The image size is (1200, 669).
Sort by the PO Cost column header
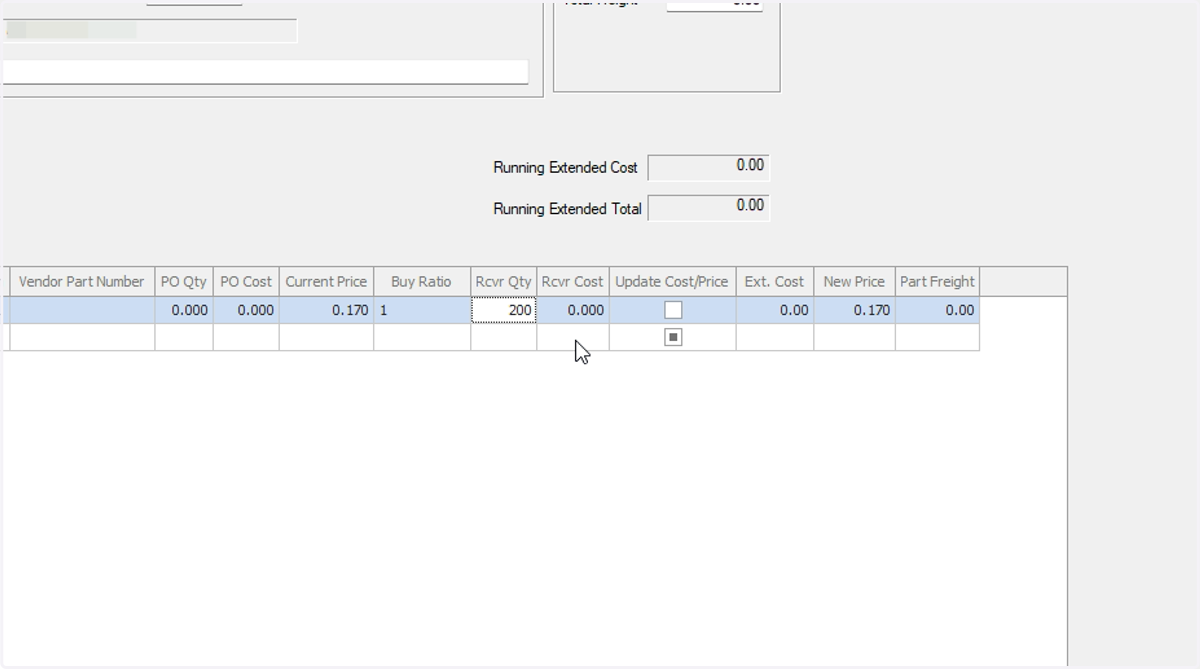pos(246,282)
